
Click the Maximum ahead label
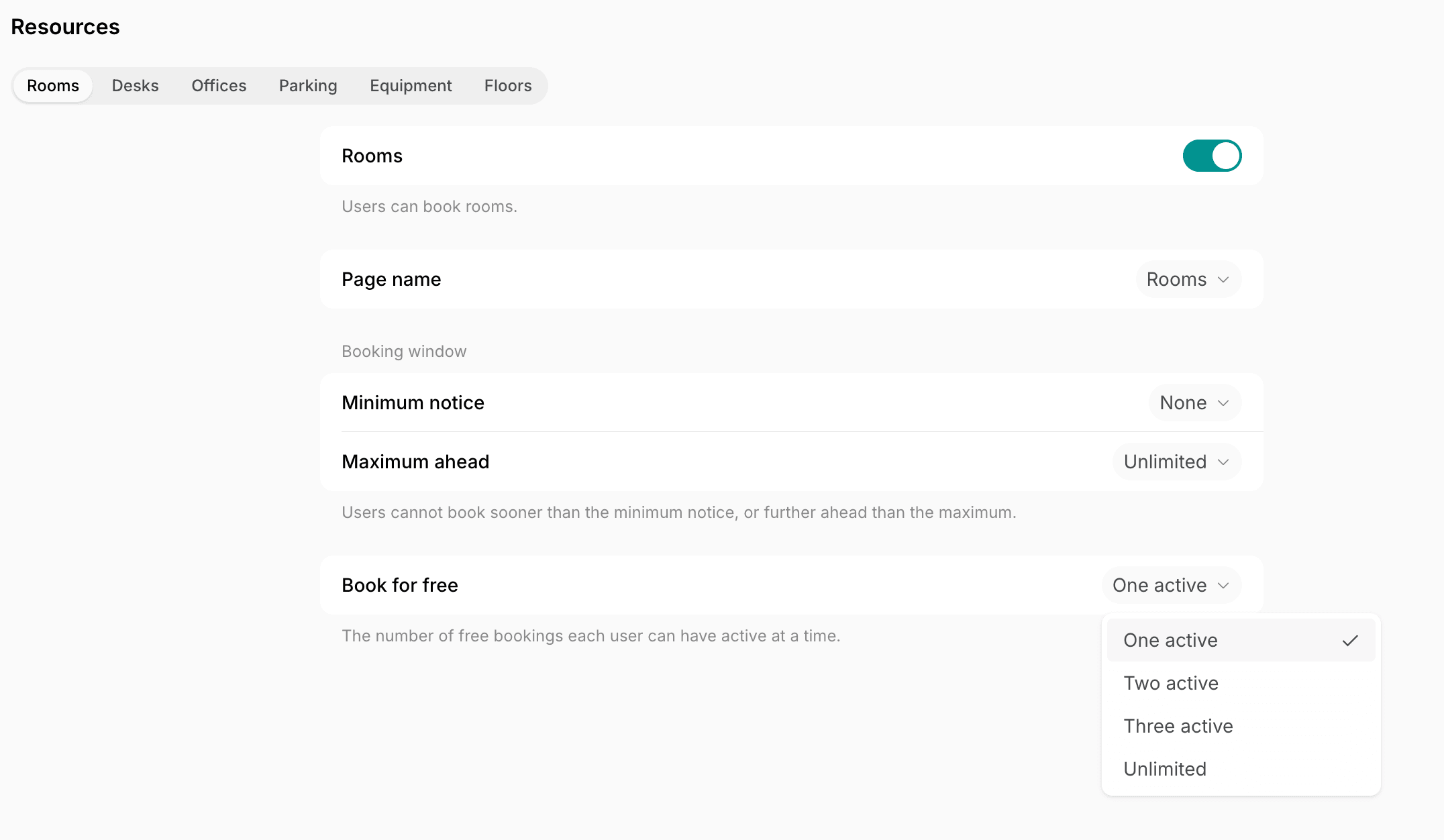pos(415,462)
